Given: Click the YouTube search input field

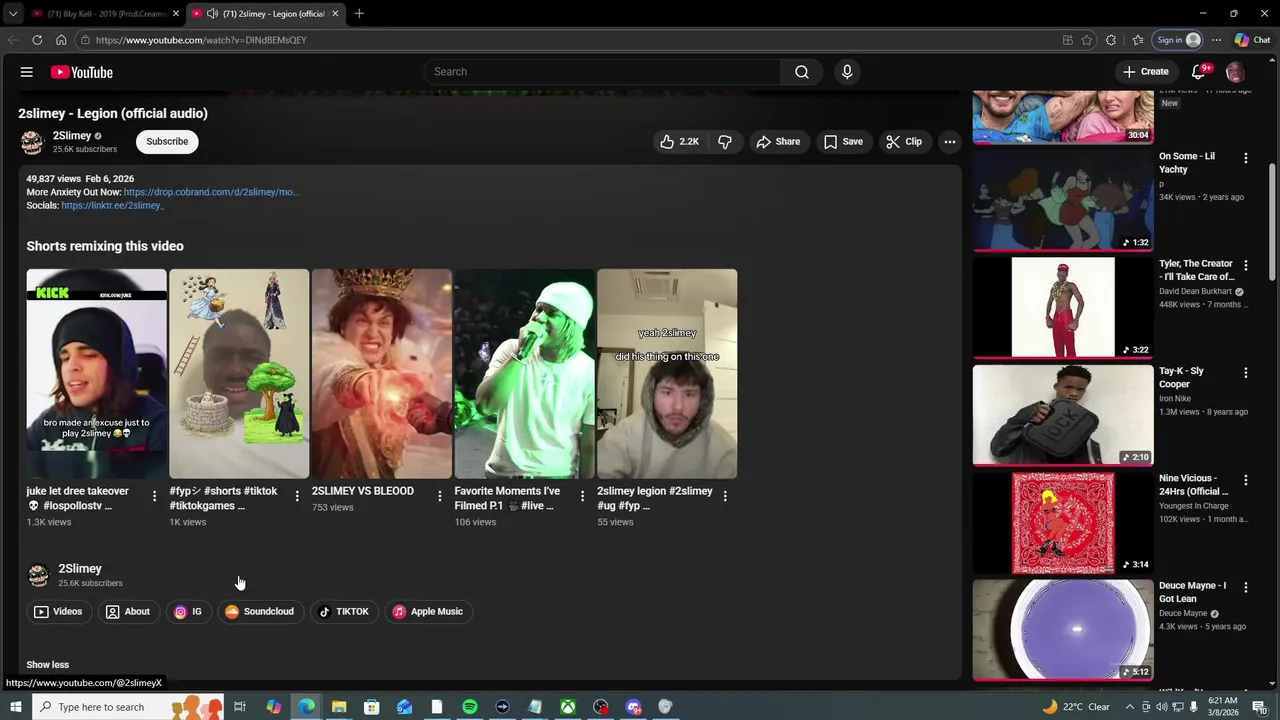Looking at the screenshot, I should pyautogui.click(x=602, y=72).
